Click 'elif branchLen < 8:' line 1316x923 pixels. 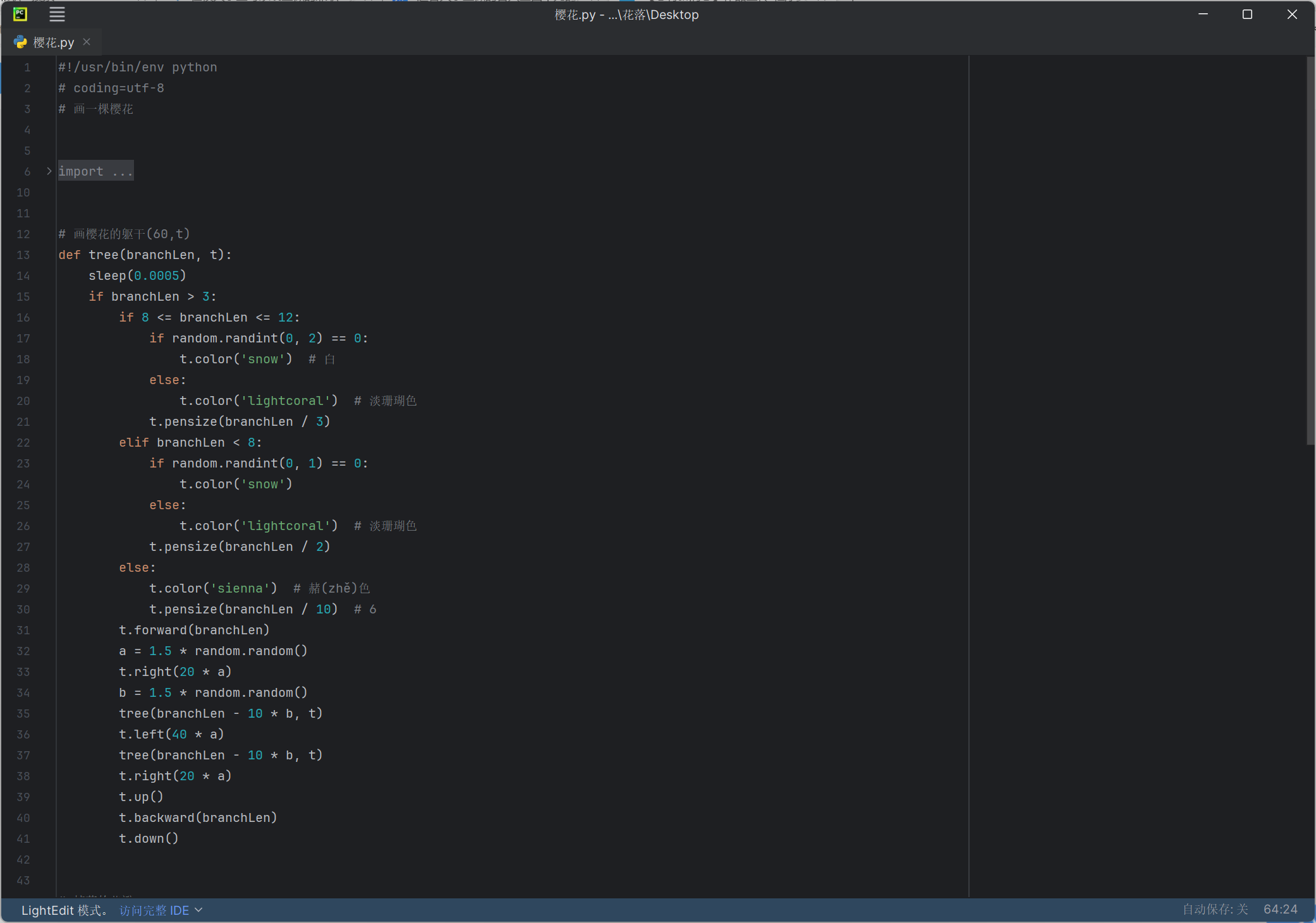pos(190,442)
